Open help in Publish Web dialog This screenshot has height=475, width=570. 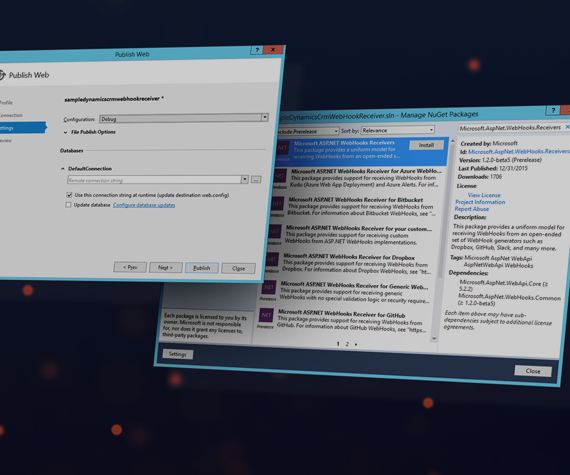(257, 50)
